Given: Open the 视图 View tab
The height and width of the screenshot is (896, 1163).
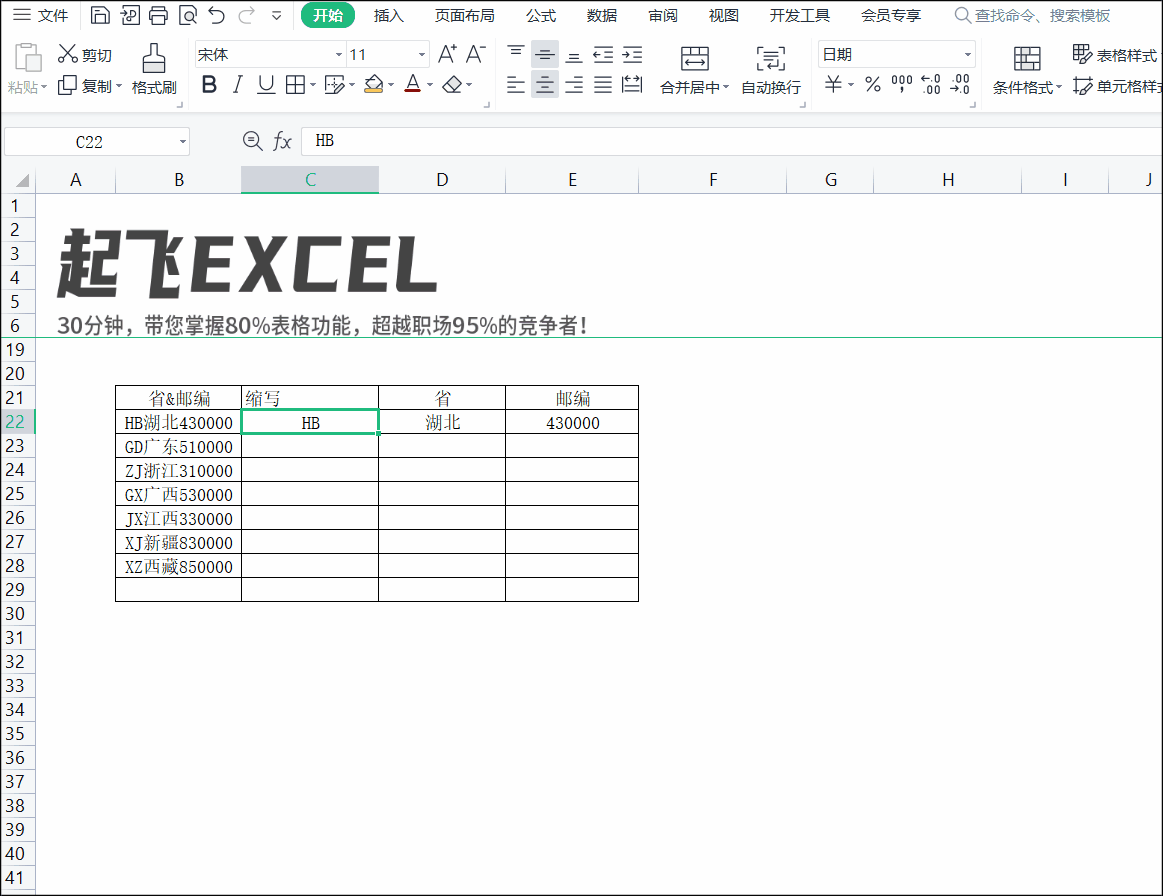Looking at the screenshot, I should point(723,15).
